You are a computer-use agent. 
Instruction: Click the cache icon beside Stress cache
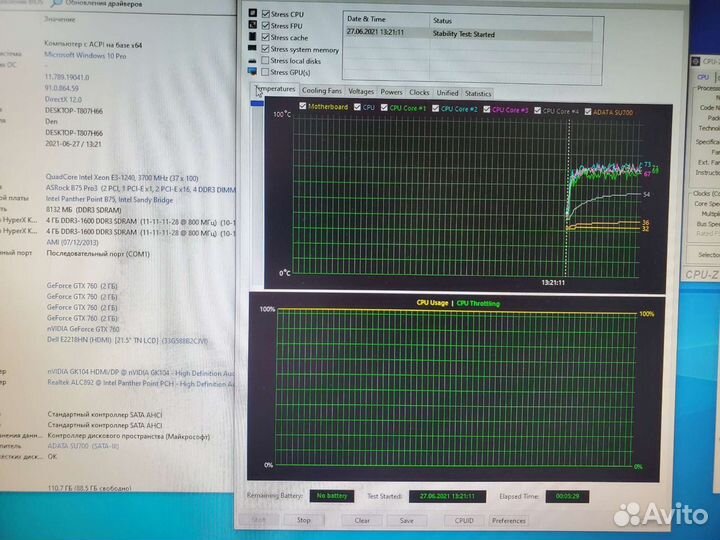tap(253, 36)
